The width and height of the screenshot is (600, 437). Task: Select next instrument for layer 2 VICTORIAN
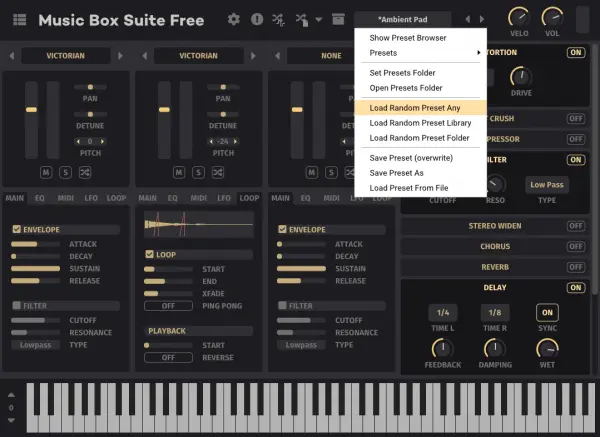click(253, 56)
